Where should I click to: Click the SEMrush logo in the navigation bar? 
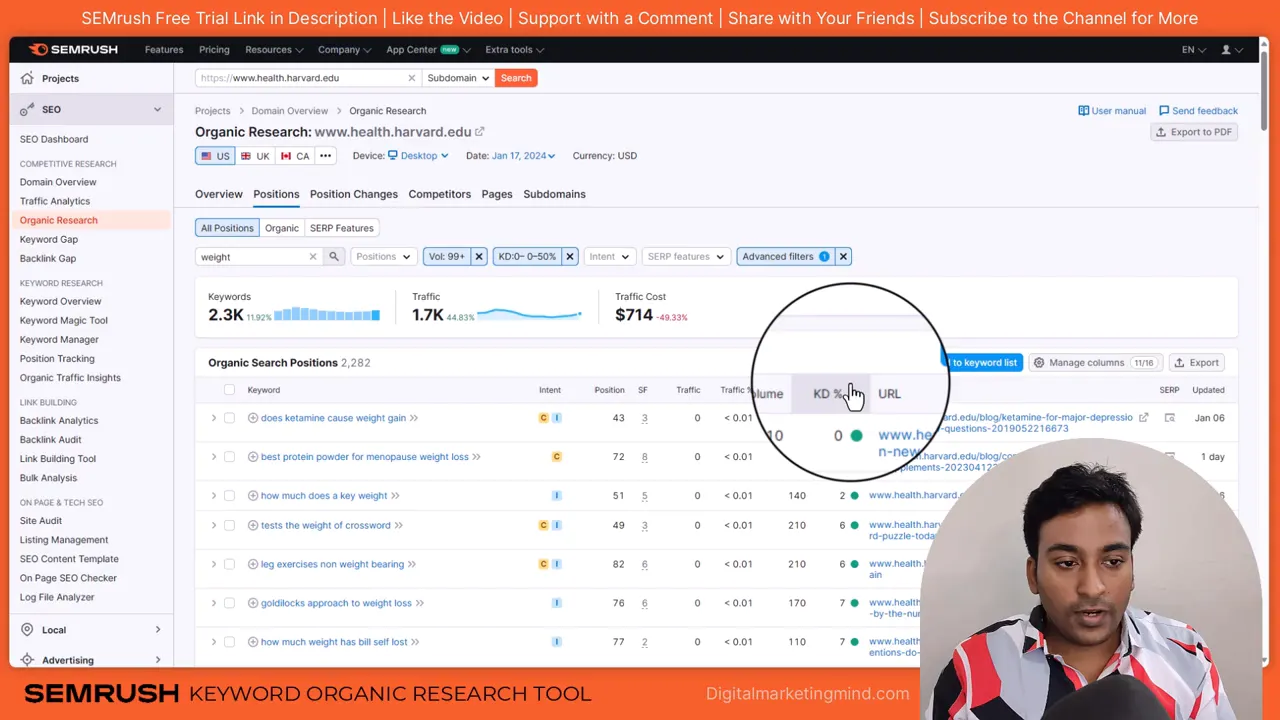72,49
